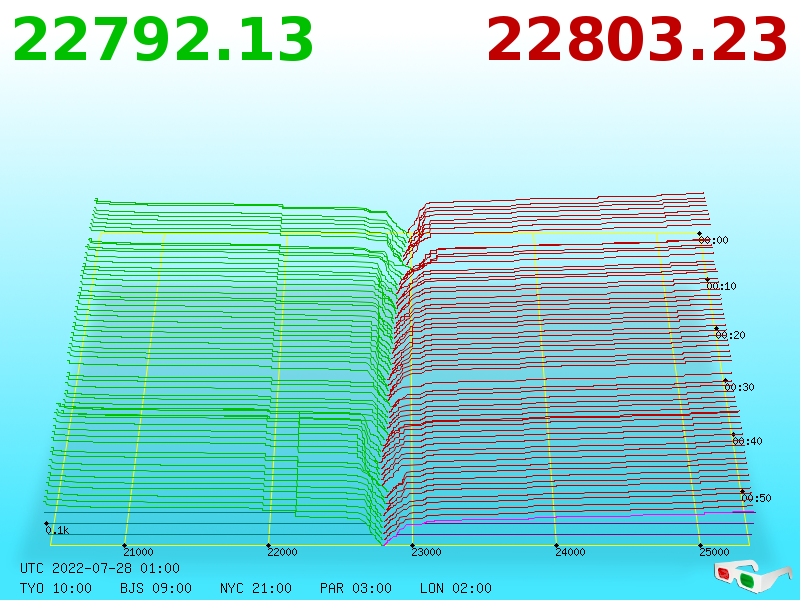This screenshot has width=800, height=600.
Task: Click the PAR 03:00 clock
Action: (356, 588)
